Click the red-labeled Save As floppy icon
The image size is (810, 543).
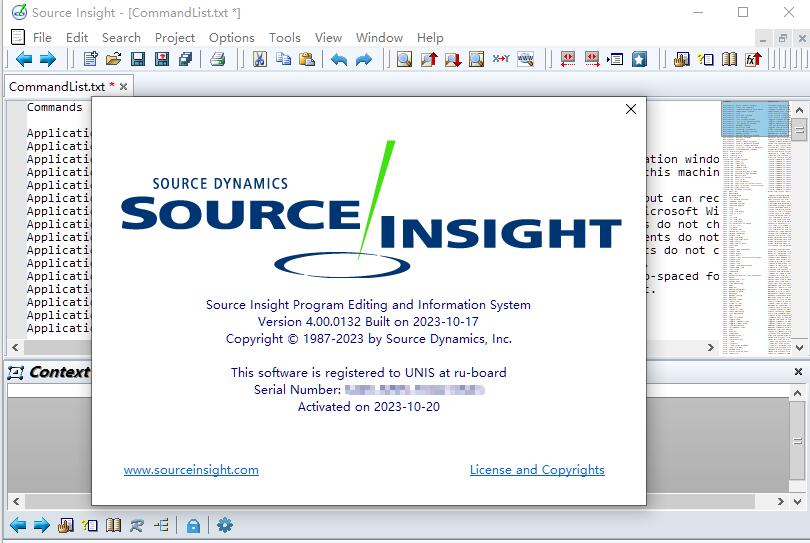(x=162, y=59)
